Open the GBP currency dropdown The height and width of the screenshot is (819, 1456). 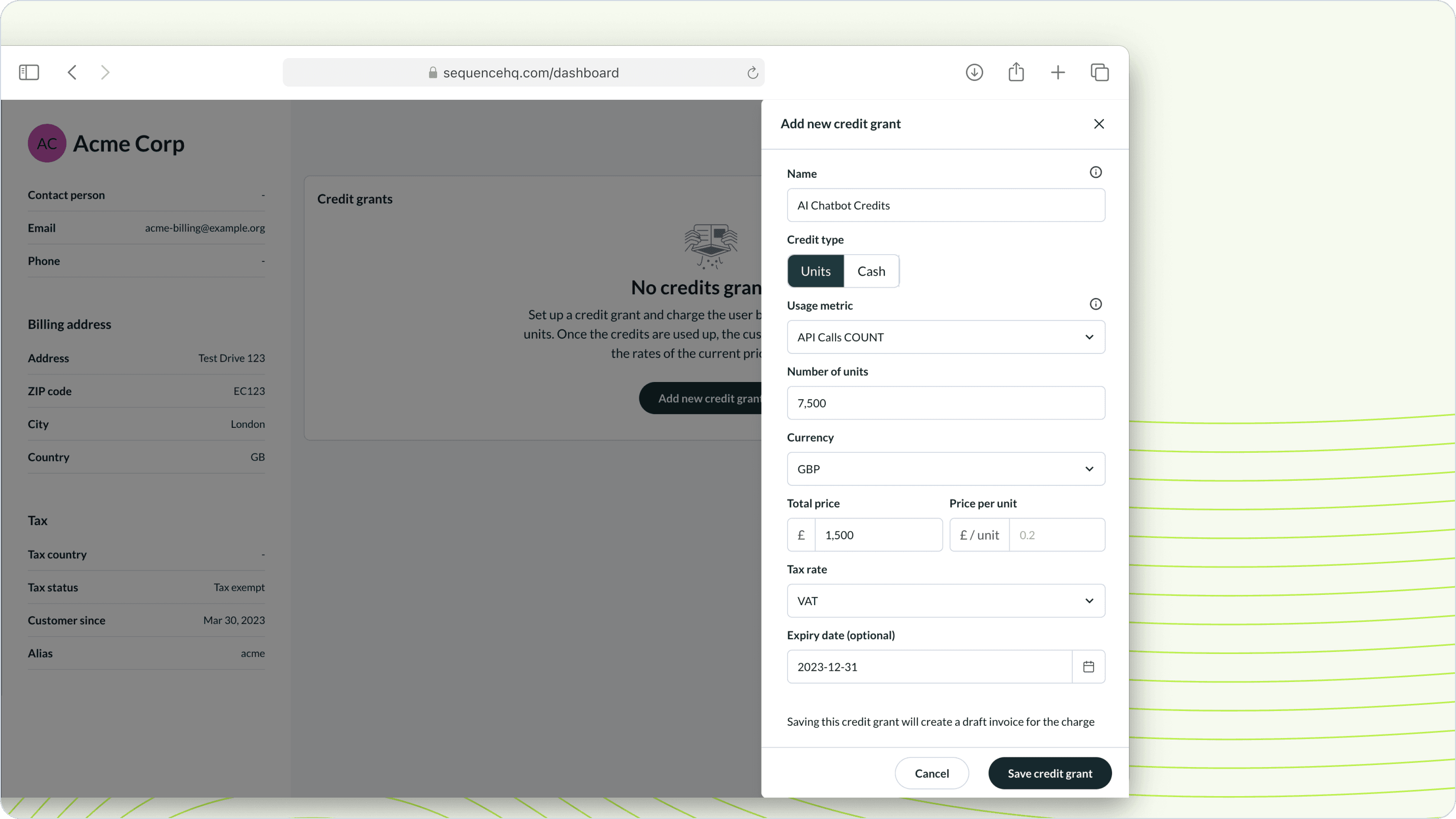pos(946,469)
